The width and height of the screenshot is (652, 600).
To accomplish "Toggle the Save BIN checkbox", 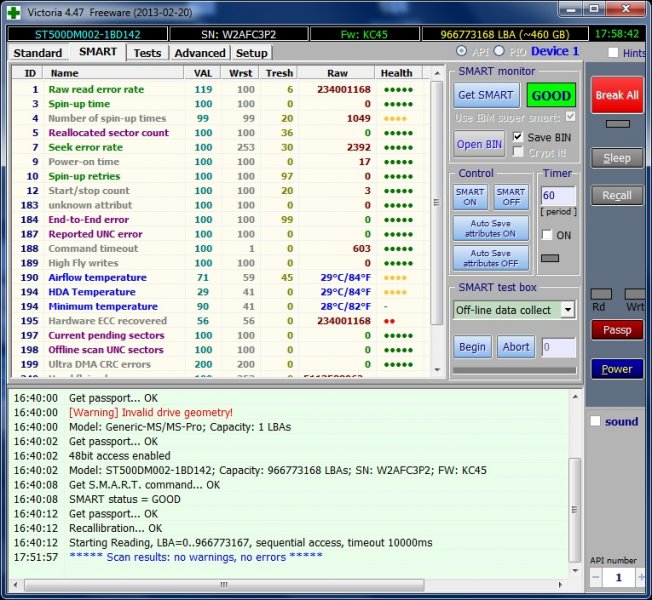I will (x=518, y=137).
